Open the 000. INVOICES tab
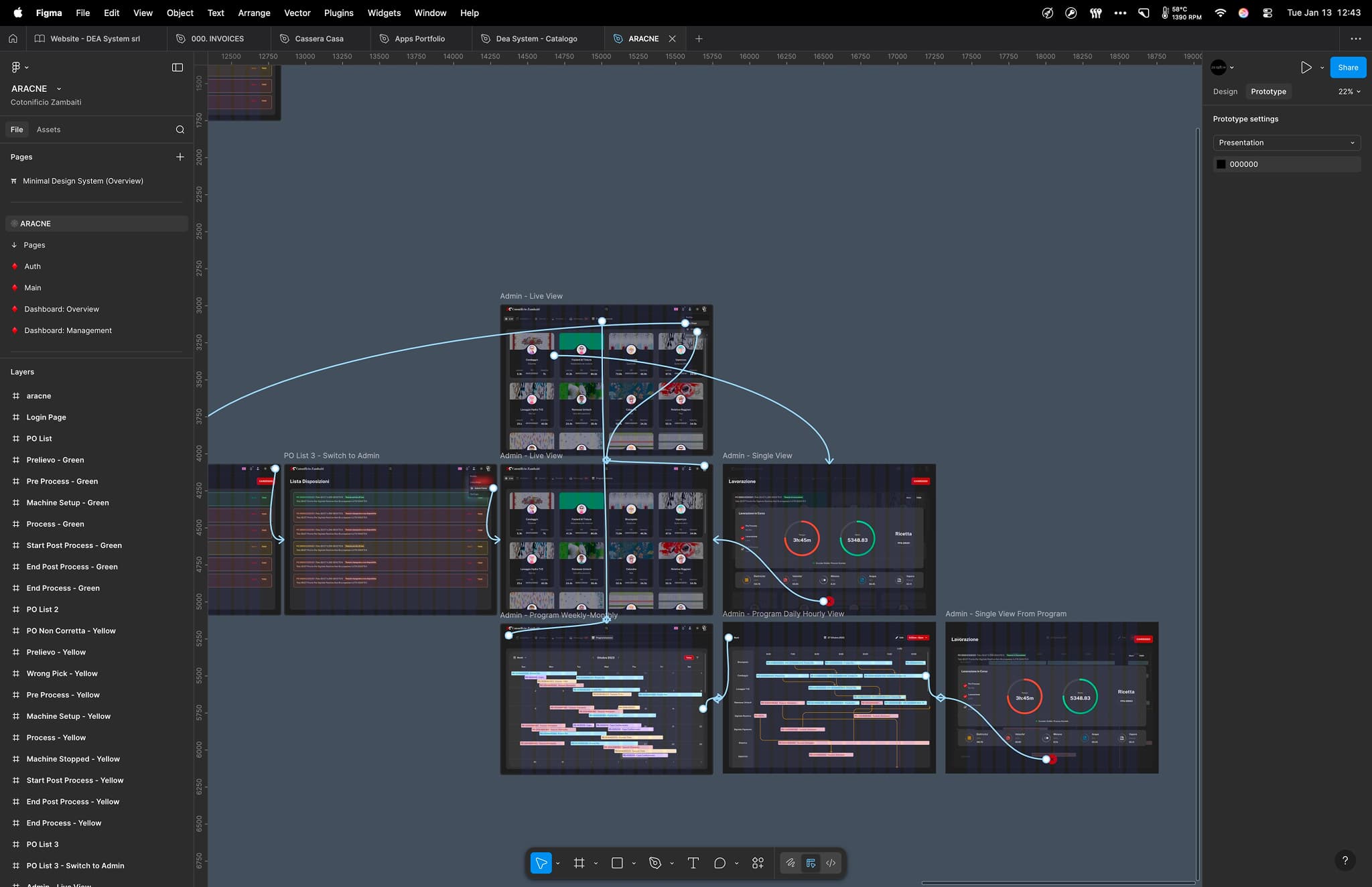This screenshot has height=887, width=1372. click(218, 39)
